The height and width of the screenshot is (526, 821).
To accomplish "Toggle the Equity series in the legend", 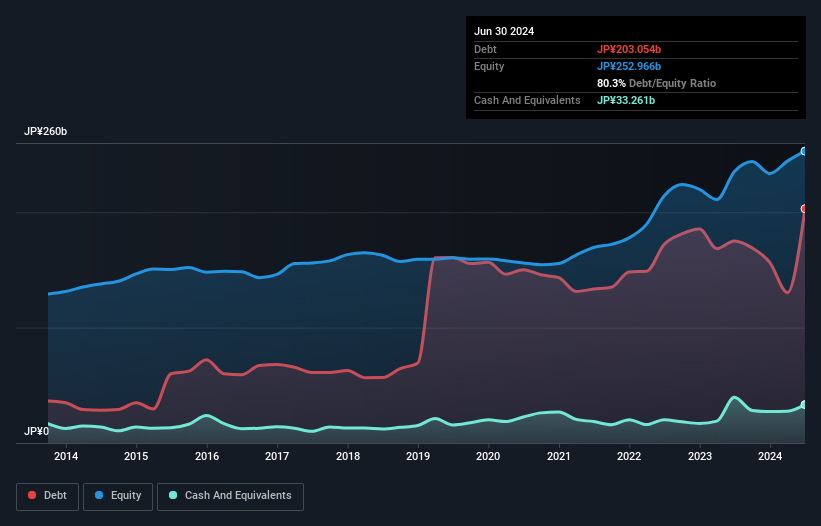I will 118,496.
